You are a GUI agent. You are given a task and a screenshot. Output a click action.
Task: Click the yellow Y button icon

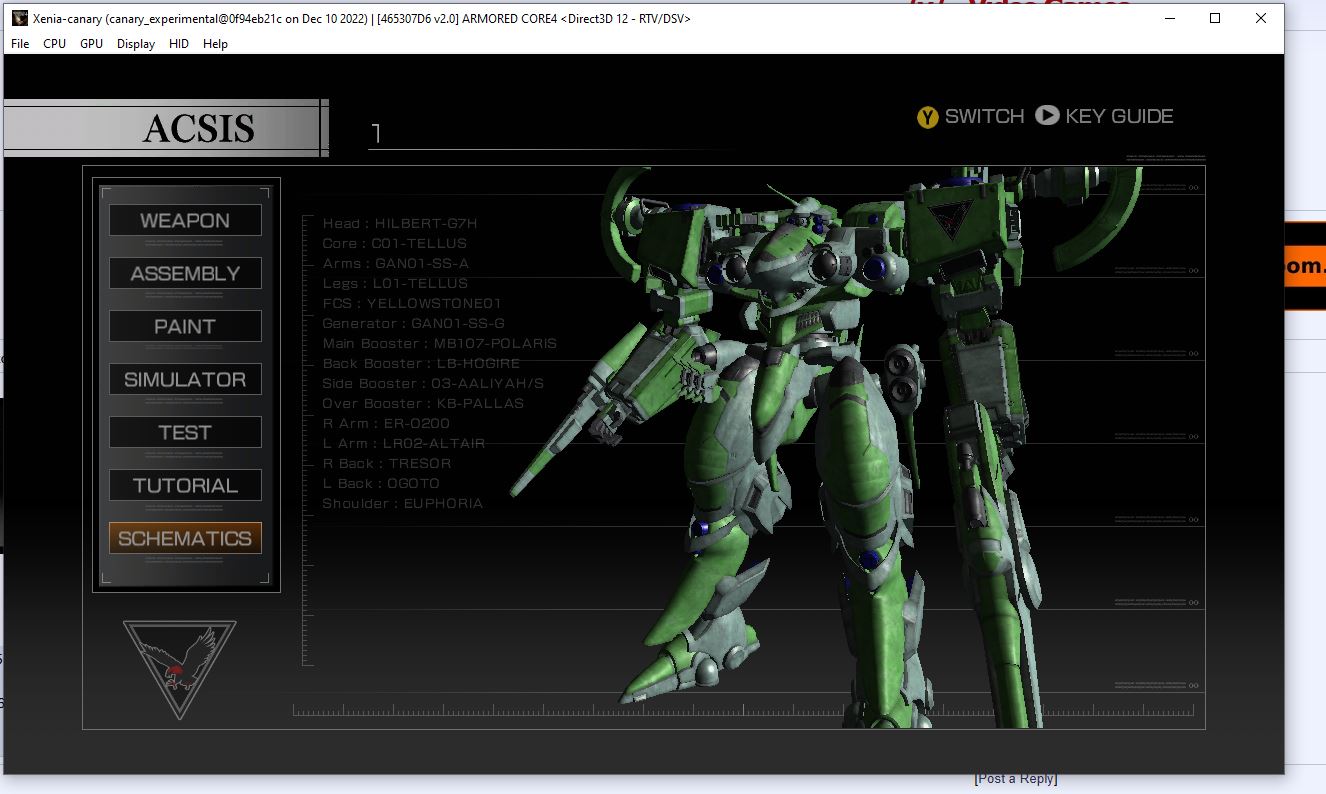928,117
